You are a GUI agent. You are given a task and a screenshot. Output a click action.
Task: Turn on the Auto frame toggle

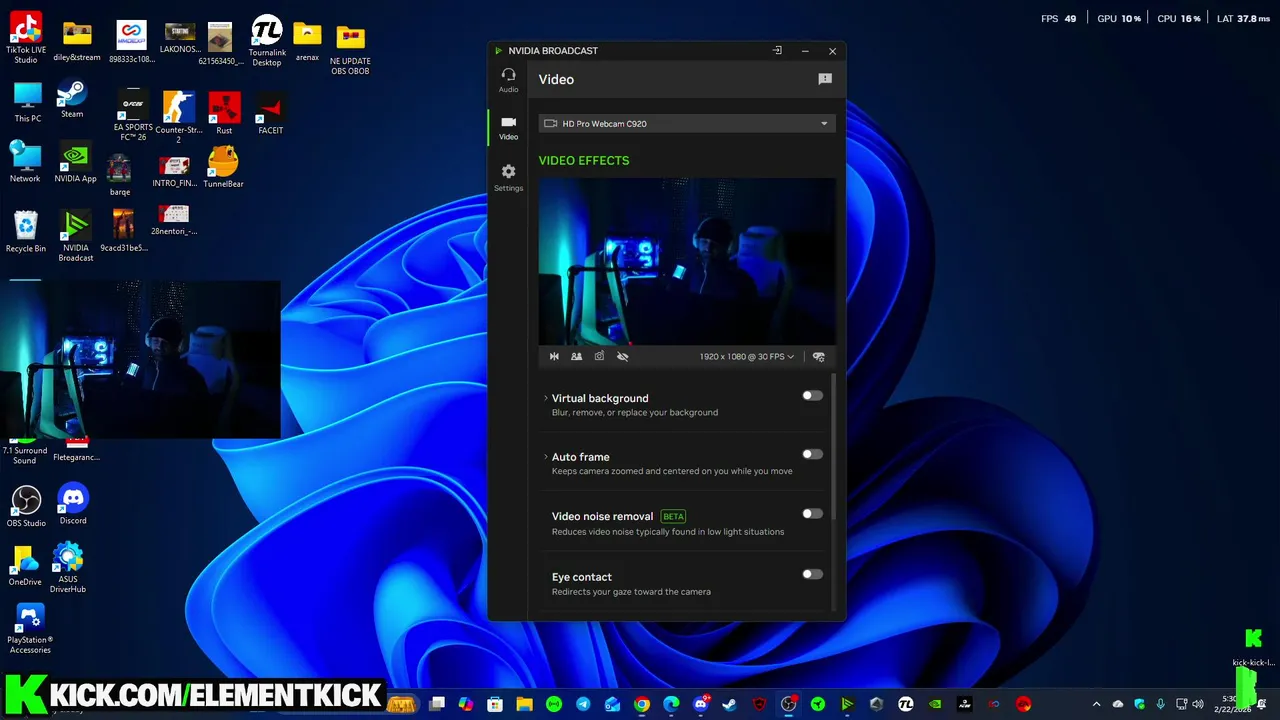point(812,454)
